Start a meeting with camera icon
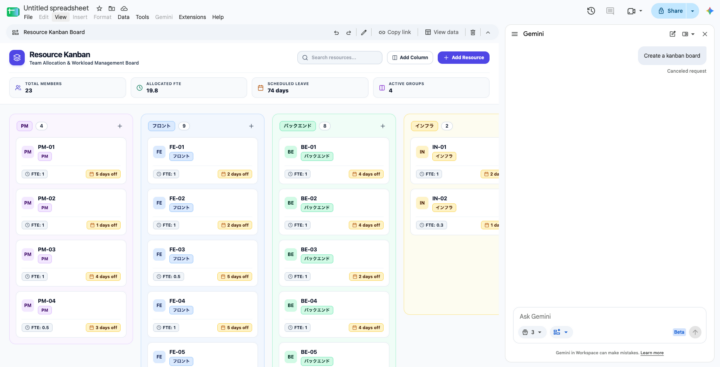This screenshot has width=720, height=367. click(x=631, y=11)
